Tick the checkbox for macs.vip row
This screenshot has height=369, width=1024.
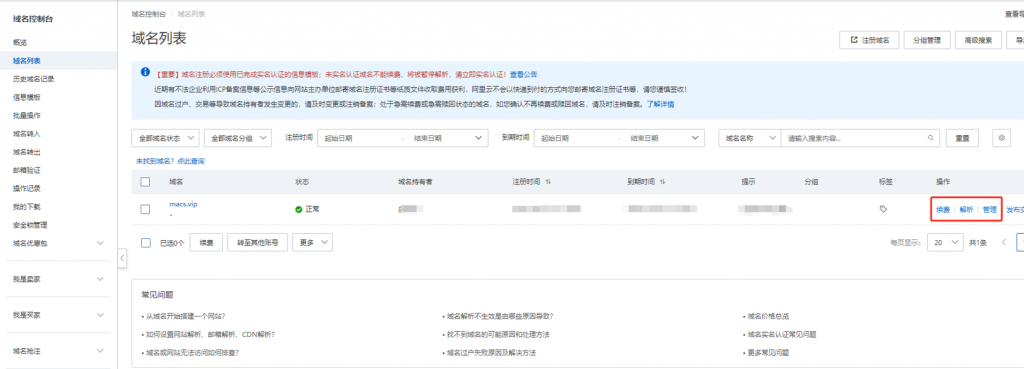[x=145, y=209]
